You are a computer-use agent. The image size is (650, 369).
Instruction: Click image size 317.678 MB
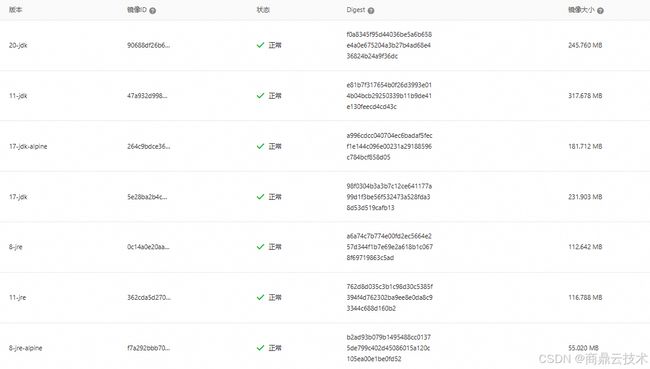click(x=585, y=96)
